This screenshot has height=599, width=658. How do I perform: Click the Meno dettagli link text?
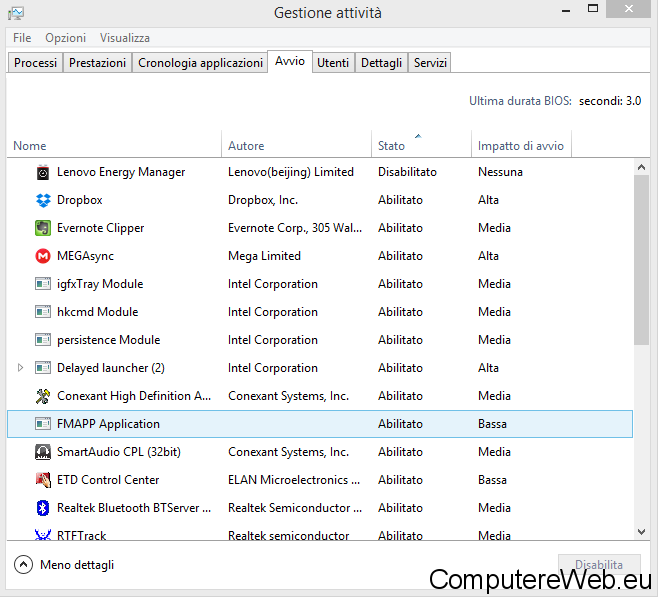[x=77, y=565]
